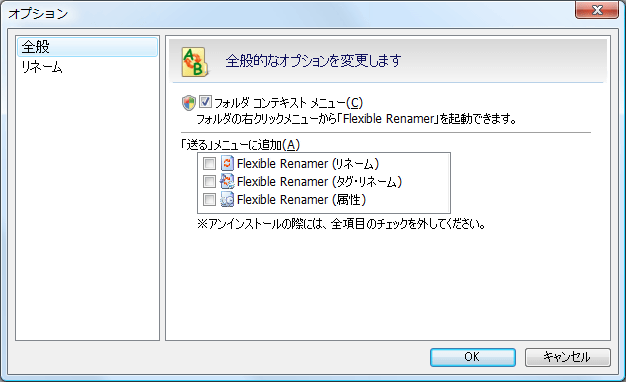
Task: Click the Flexible Renamer (属性) icon
Action: pyautogui.click(x=227, y=199)
